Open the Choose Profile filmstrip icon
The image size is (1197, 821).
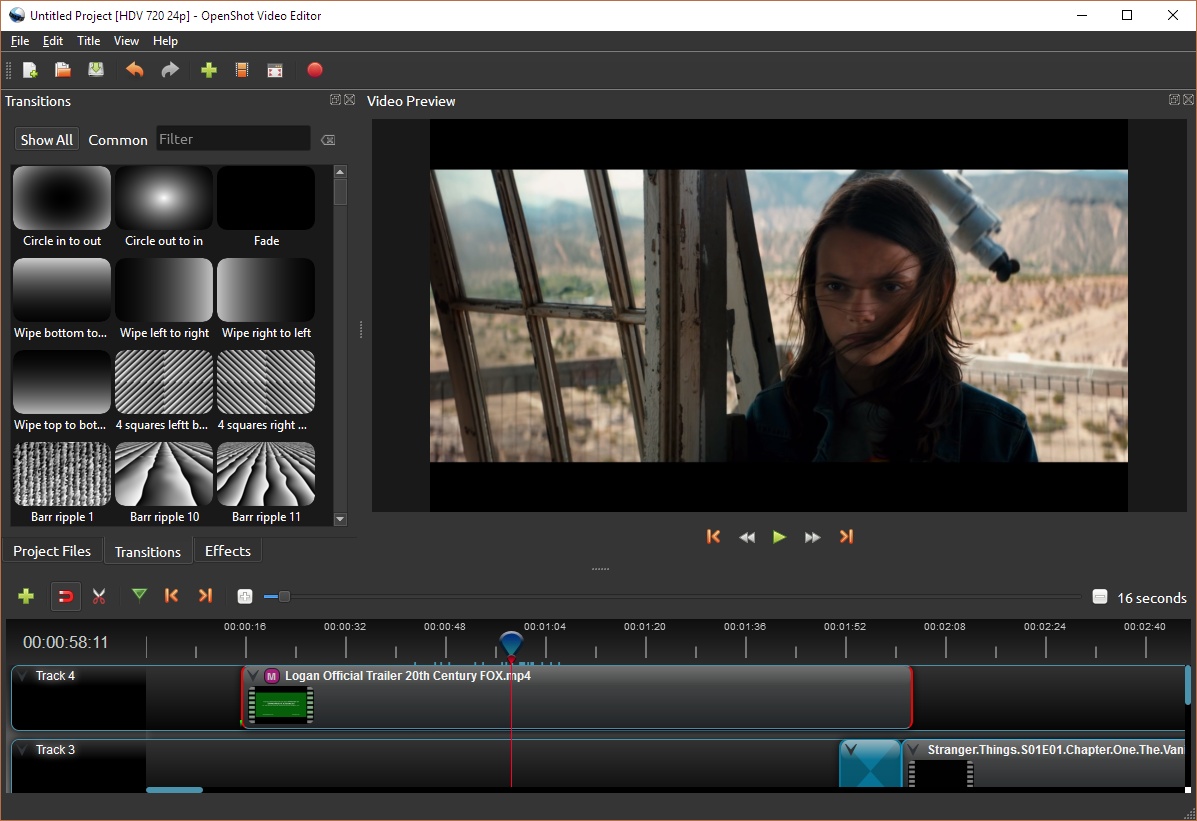click(x=242, y=70)
